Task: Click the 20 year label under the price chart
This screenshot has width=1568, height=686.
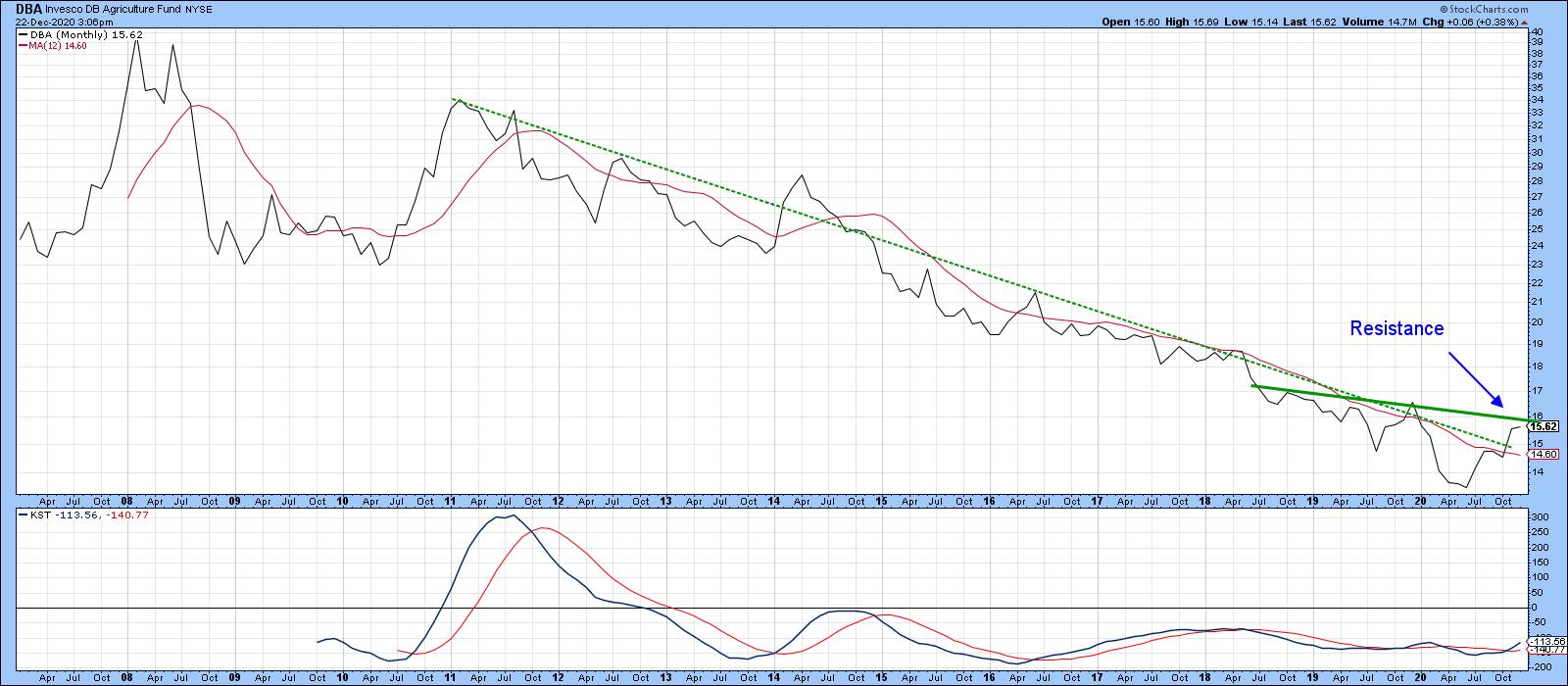Action: 1421,500
